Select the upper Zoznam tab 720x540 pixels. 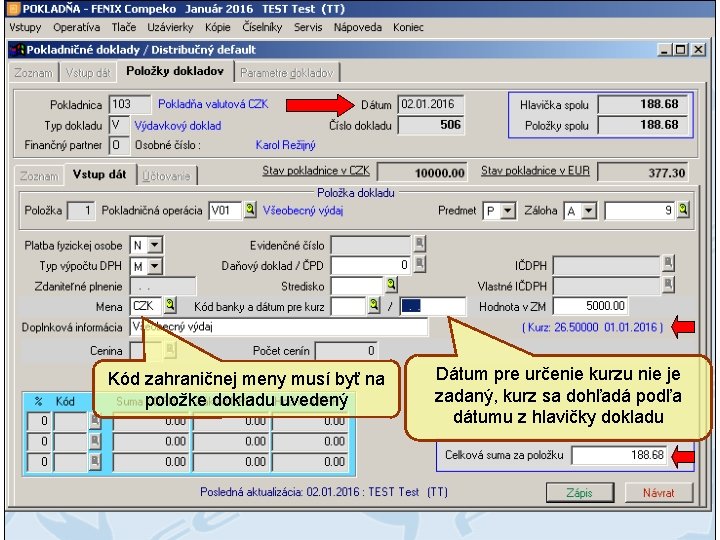point(34,73)
